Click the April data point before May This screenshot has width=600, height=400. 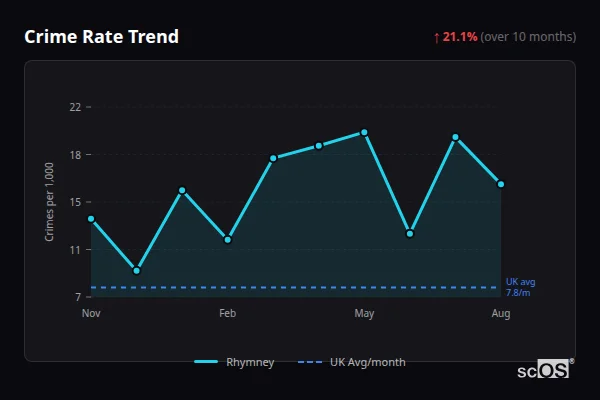click(x=319, y=146)
